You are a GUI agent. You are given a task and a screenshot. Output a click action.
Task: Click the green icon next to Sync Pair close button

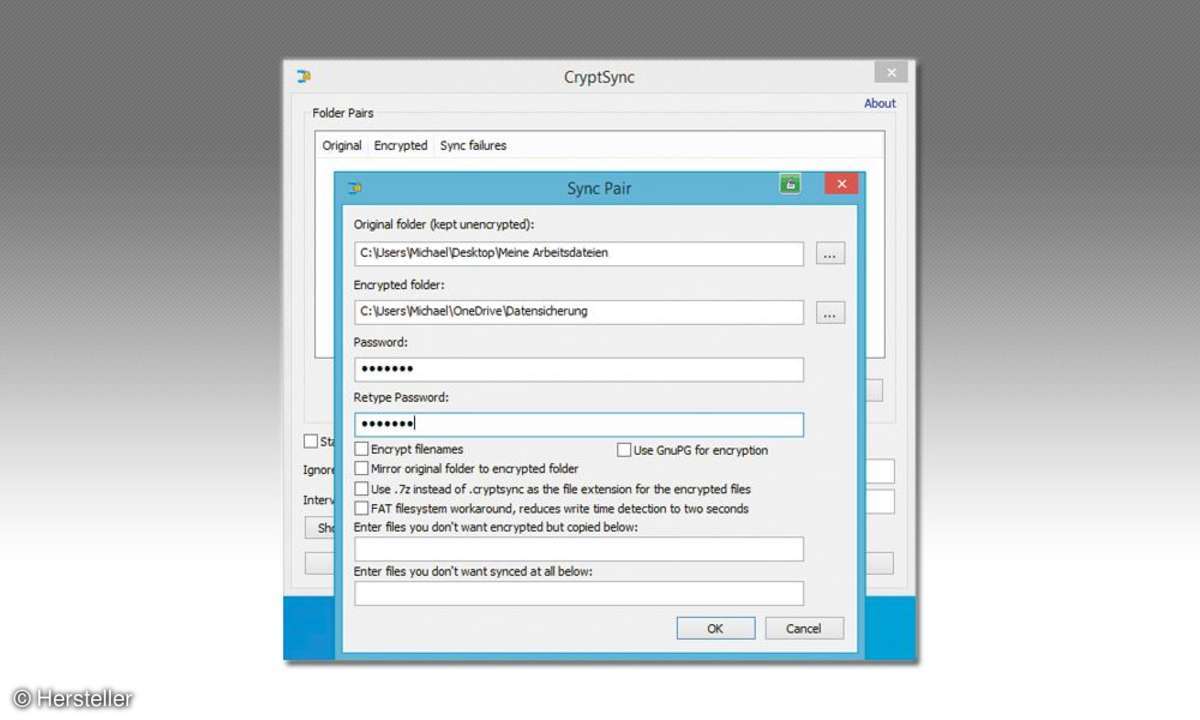coord(790,184)
